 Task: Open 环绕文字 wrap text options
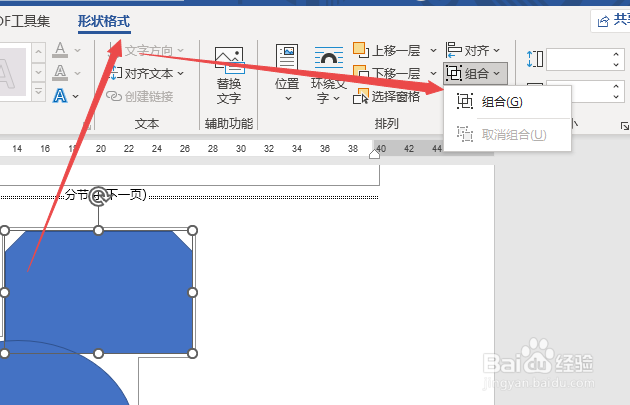(x=328, y=75)
